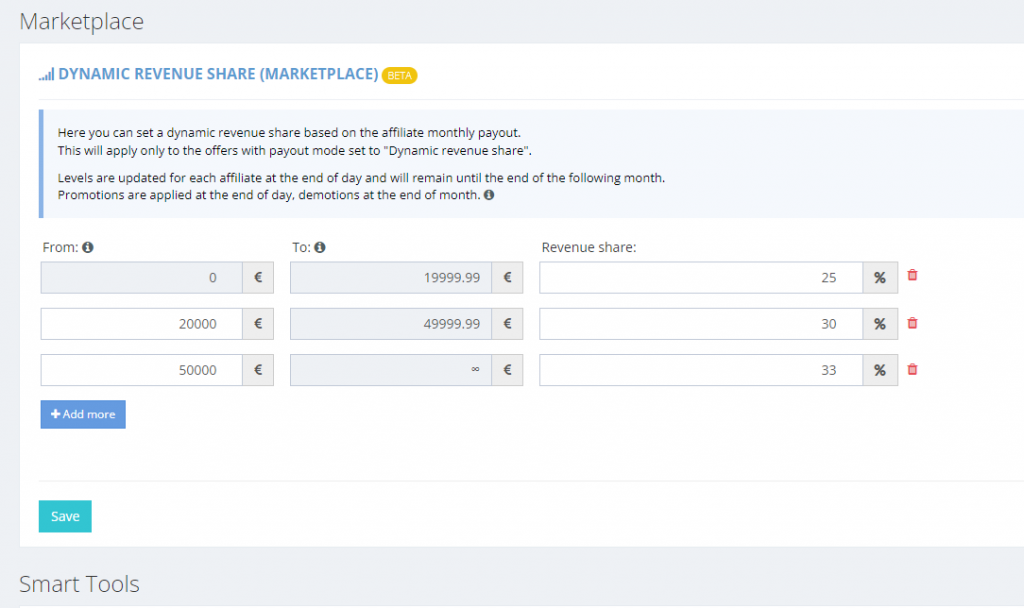Edit revenue share field with 30

click(x=701, y=324)
